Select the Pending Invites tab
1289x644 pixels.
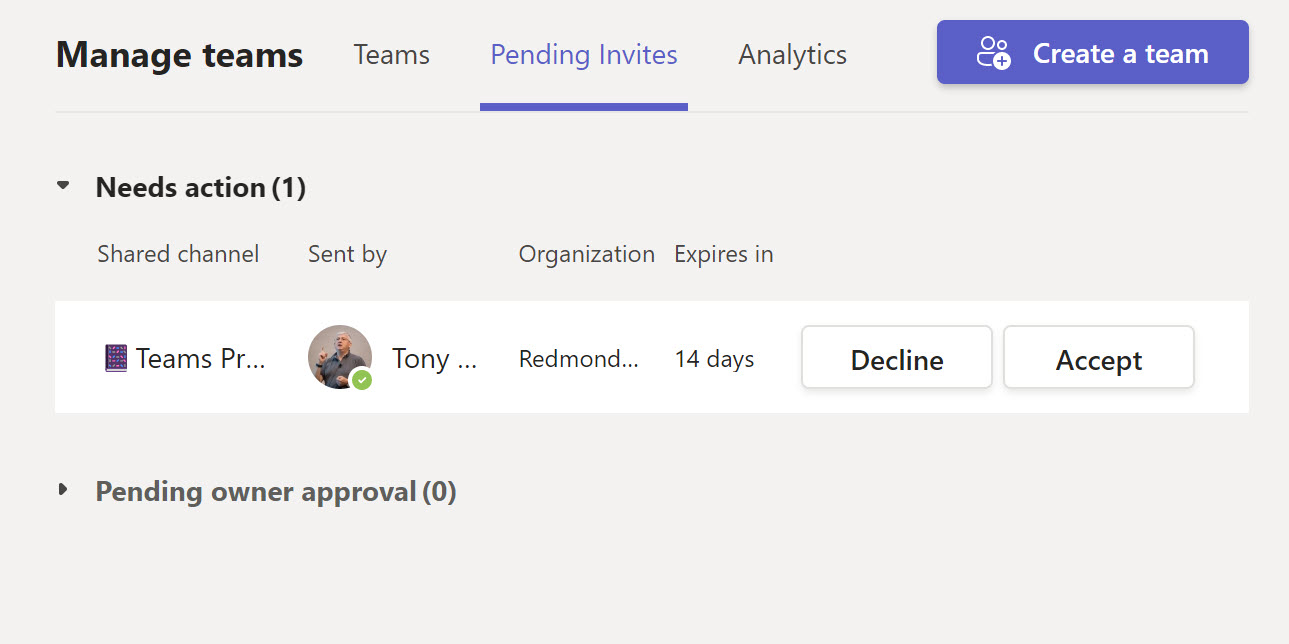(583, 54)
